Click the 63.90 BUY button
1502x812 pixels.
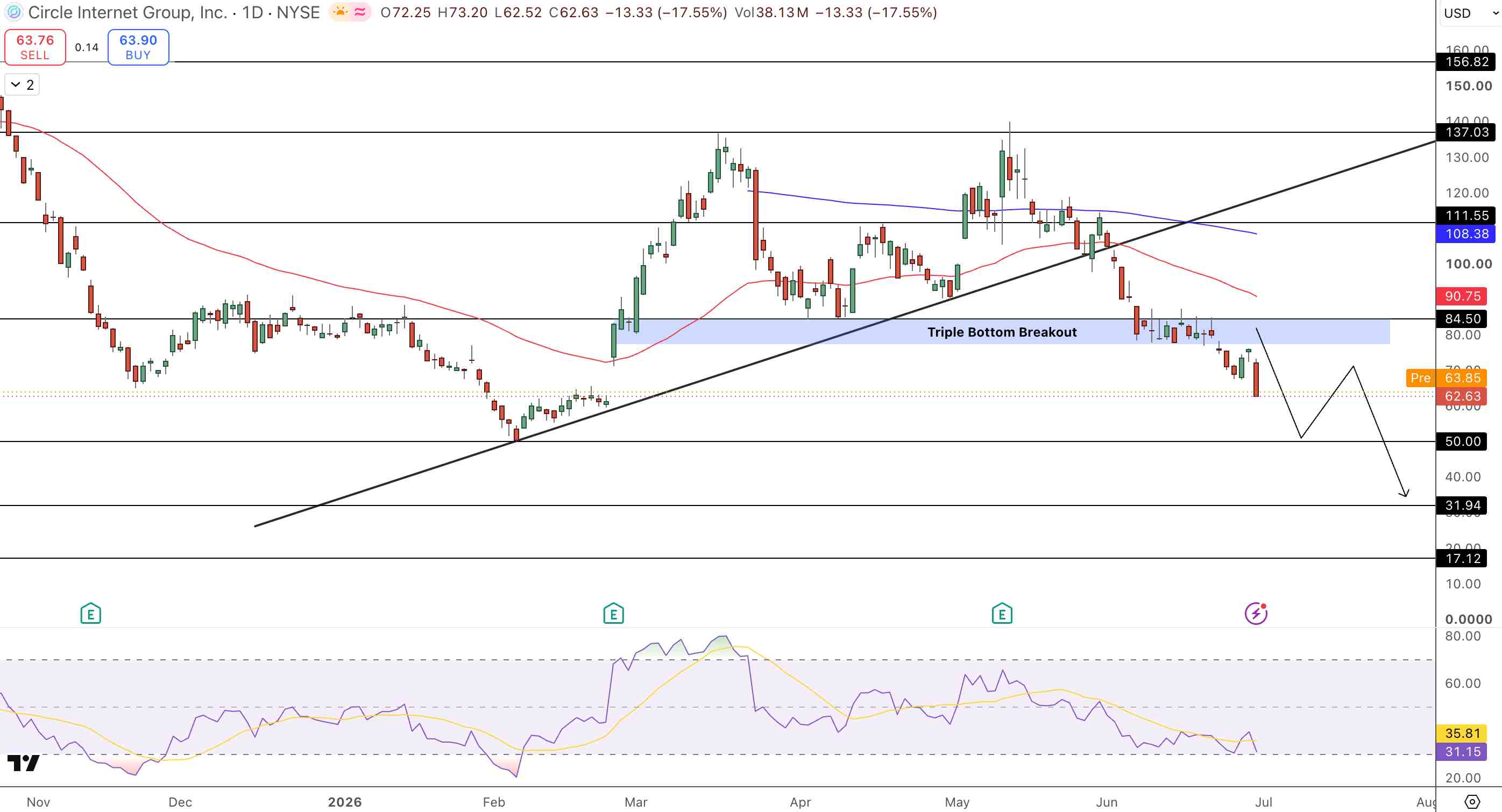[x=138, y=47]
